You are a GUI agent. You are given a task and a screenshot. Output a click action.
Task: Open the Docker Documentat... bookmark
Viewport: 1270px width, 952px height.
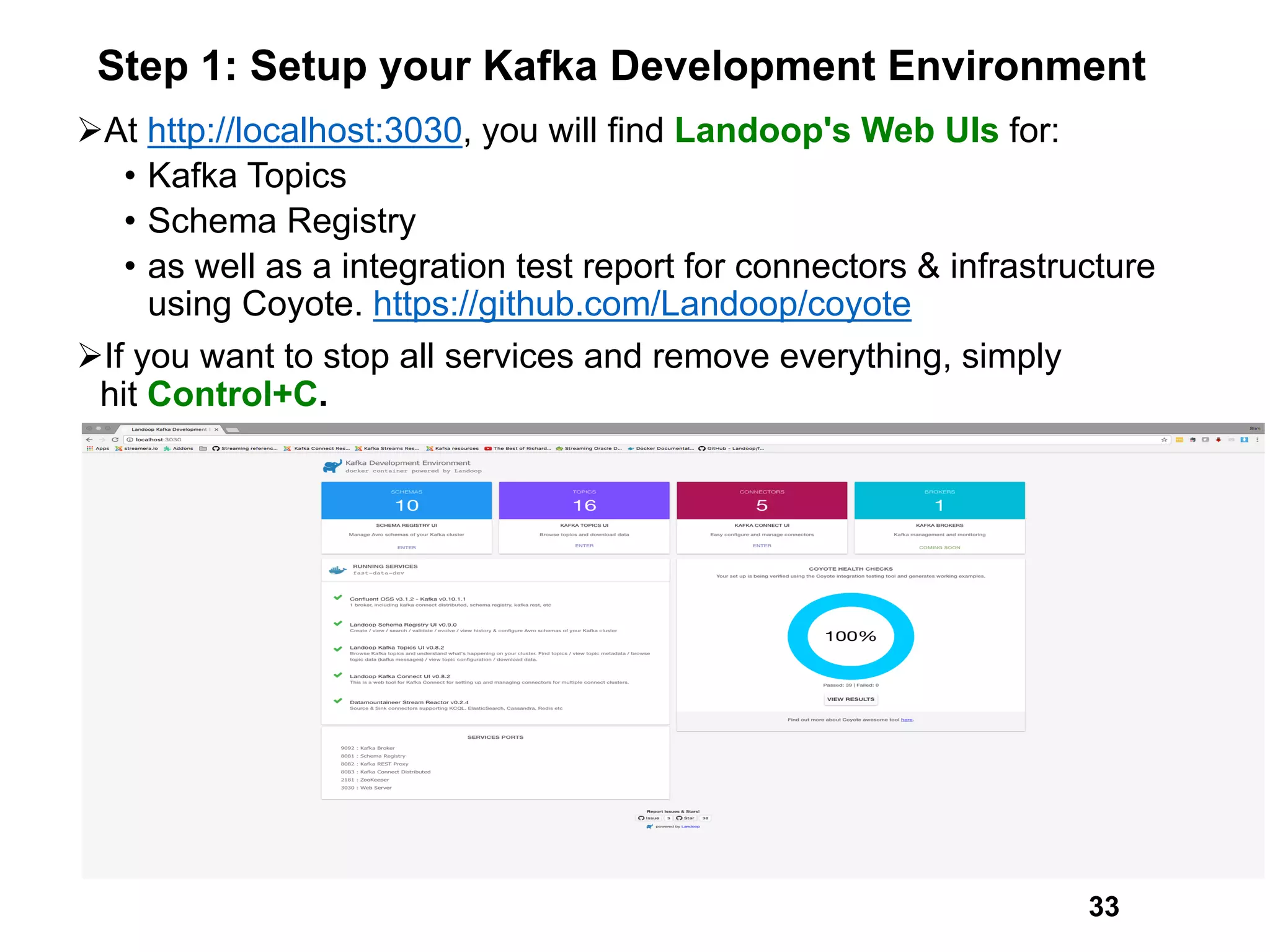click(660, 448)
